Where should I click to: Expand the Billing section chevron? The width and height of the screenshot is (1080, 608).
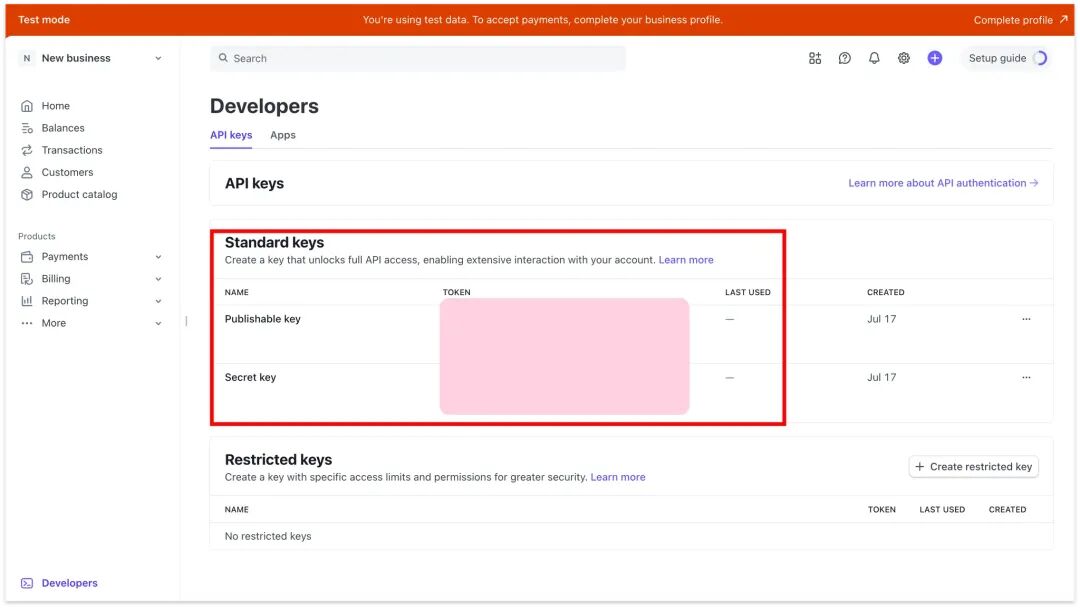(x=158, y=279)
